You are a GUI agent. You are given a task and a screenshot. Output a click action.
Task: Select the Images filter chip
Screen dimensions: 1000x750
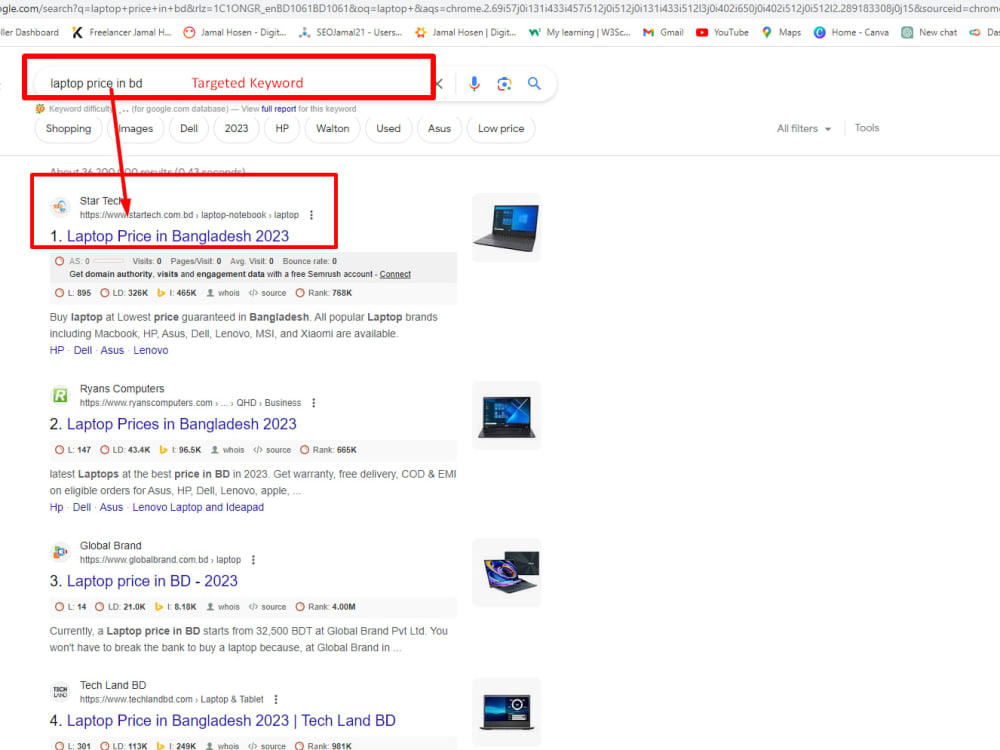coord(136,129)
